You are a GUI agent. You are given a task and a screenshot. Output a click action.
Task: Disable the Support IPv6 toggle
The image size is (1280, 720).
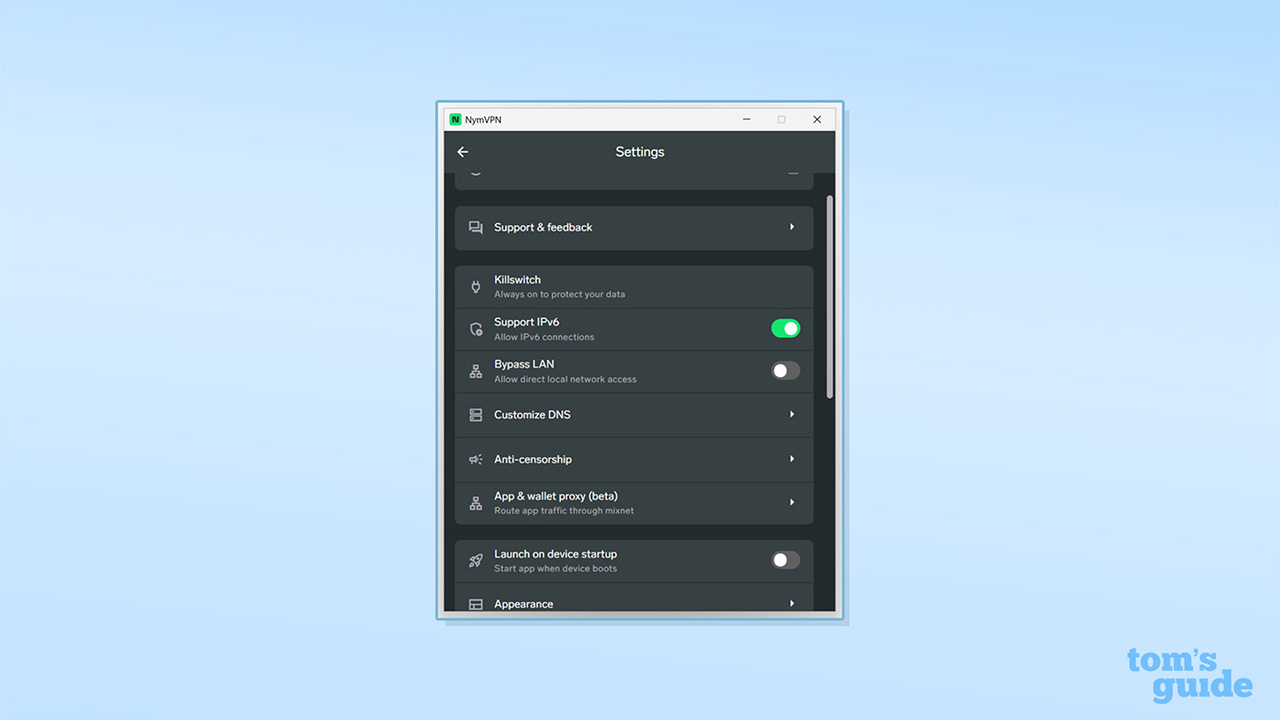click(x=786, y=328)
